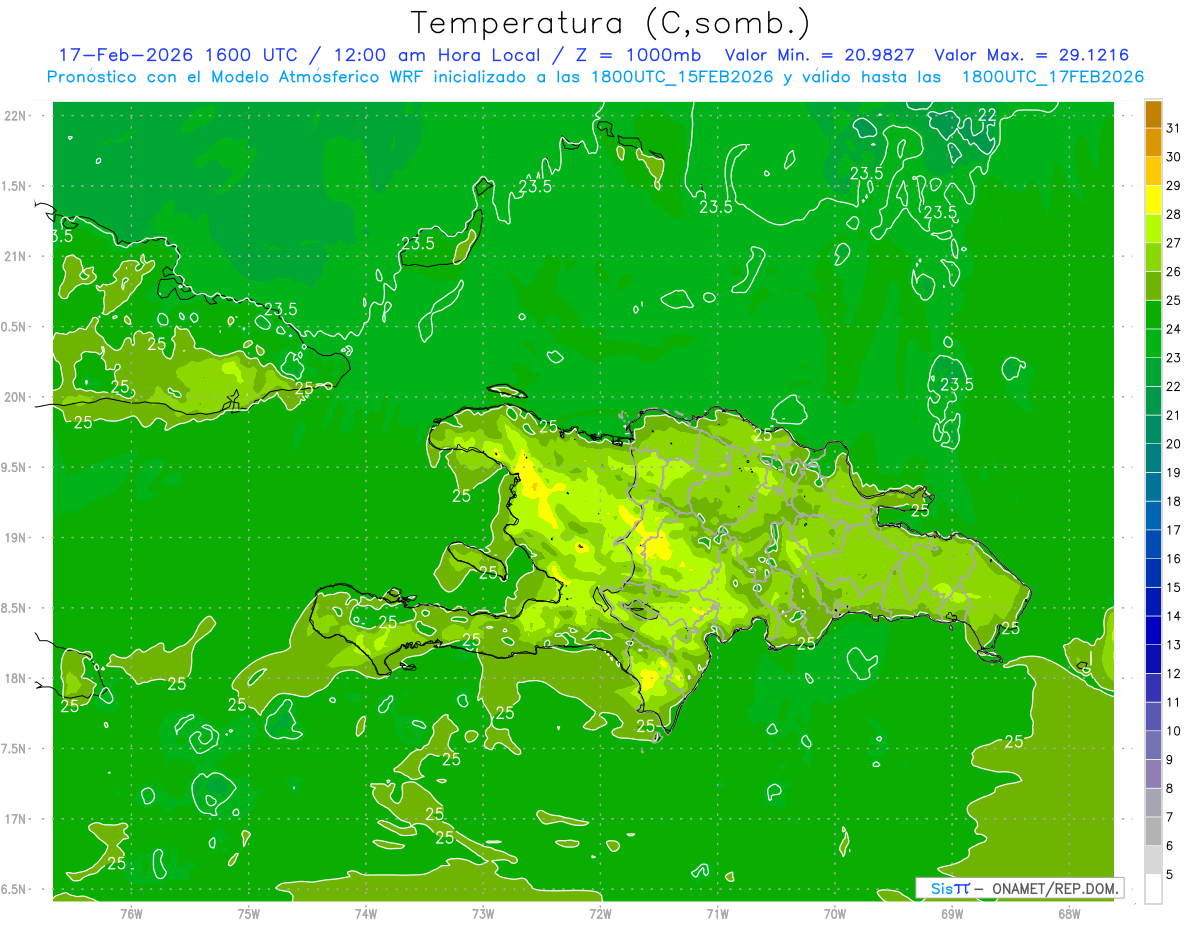Pick the green swatch between 23 and 24
The width and height of the screenshot is (1200, 927).
(1153, 344)
